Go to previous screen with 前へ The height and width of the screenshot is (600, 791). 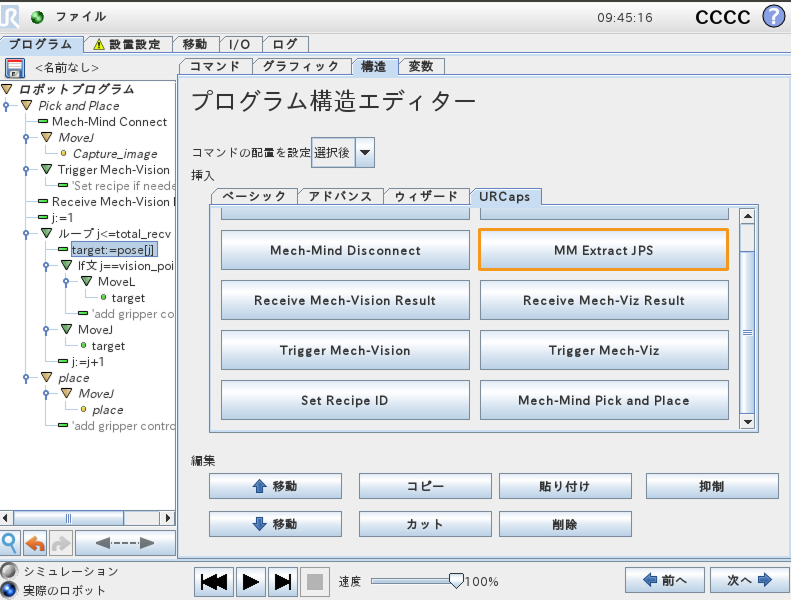pyautogui.click(x=665, y=580)
